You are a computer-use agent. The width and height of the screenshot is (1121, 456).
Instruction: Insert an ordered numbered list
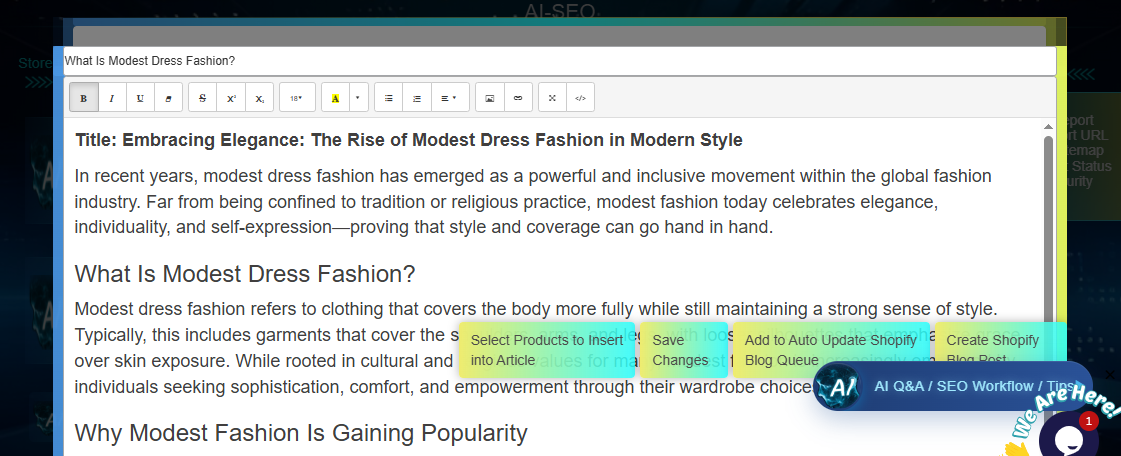tap(417, 98)
